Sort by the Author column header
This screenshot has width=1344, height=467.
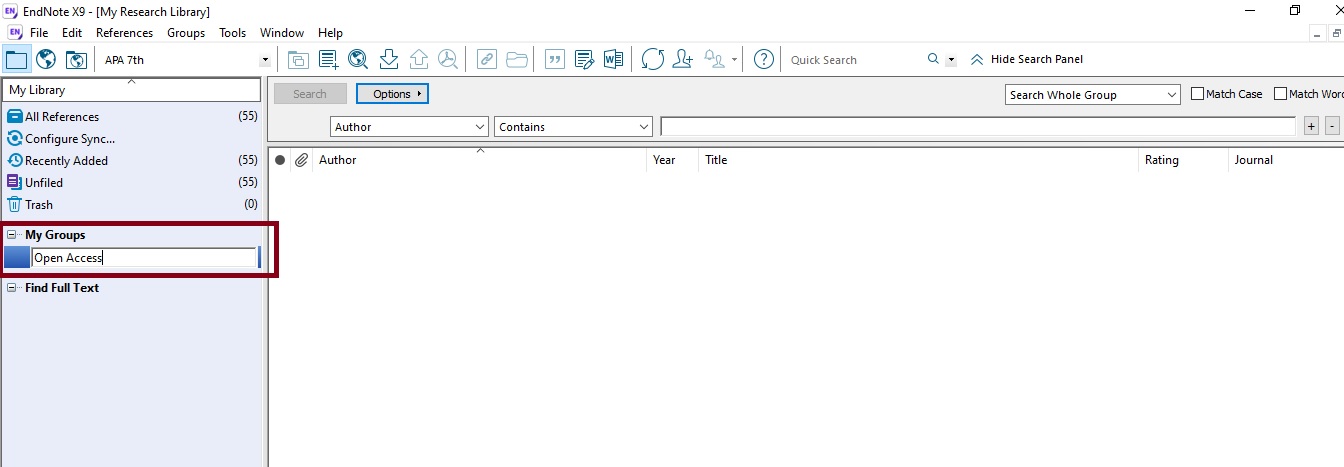click(480, 160)
